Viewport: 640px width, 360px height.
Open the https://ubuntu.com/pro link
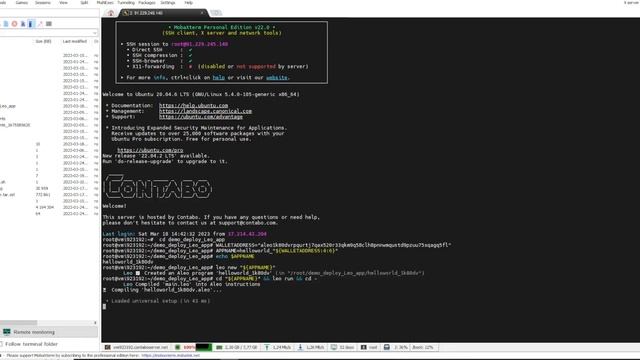click(x=150, y=150)
